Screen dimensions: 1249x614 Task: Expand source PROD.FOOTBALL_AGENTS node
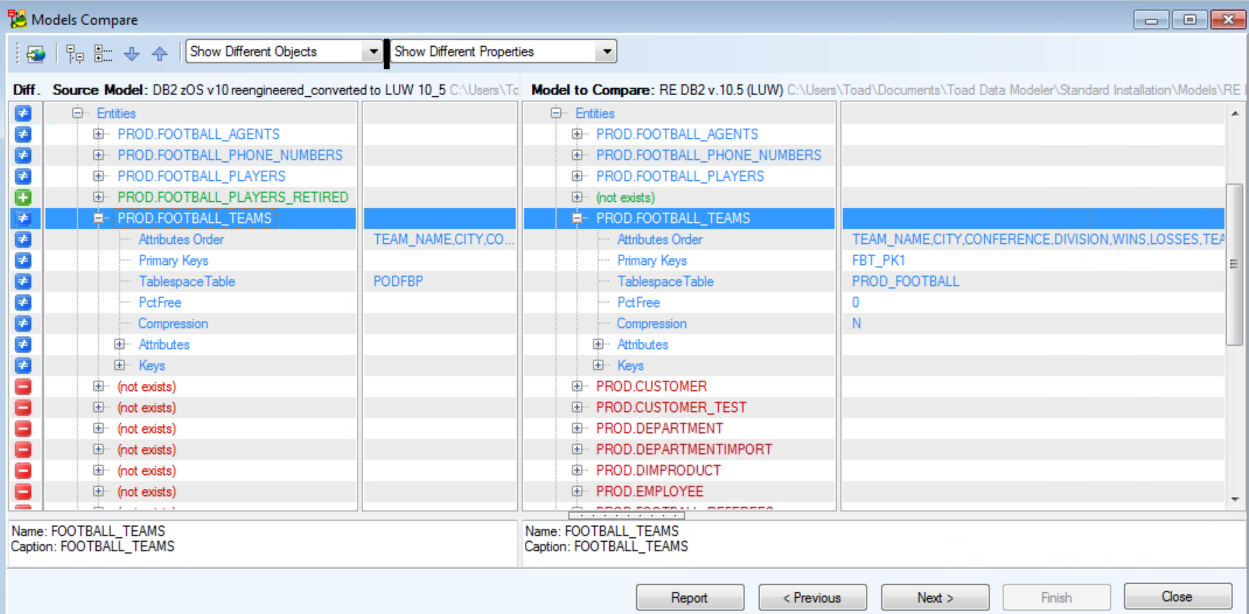99,134
